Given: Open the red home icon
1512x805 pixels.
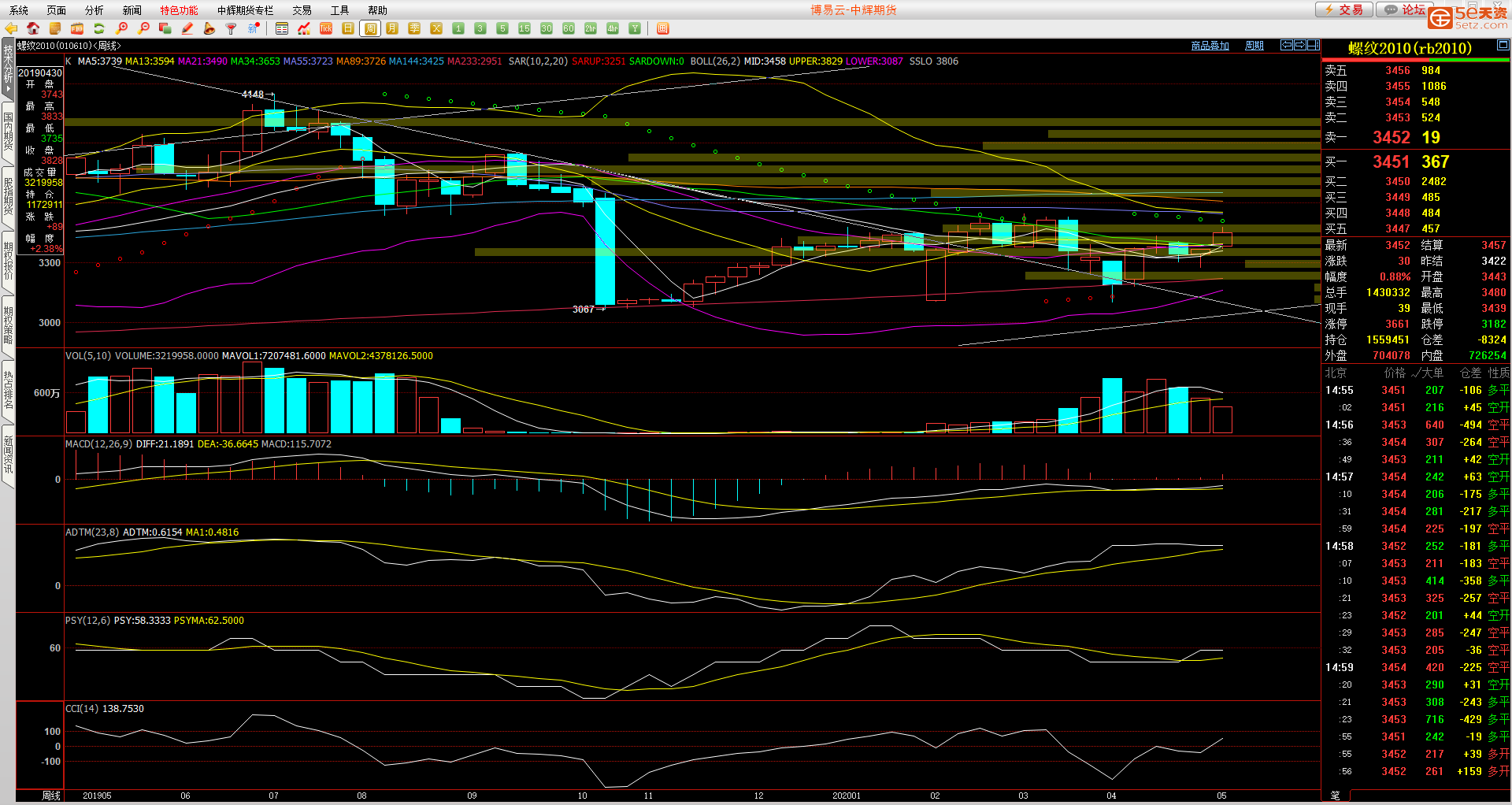Looking at the screenshot, I should pos(33,28).
